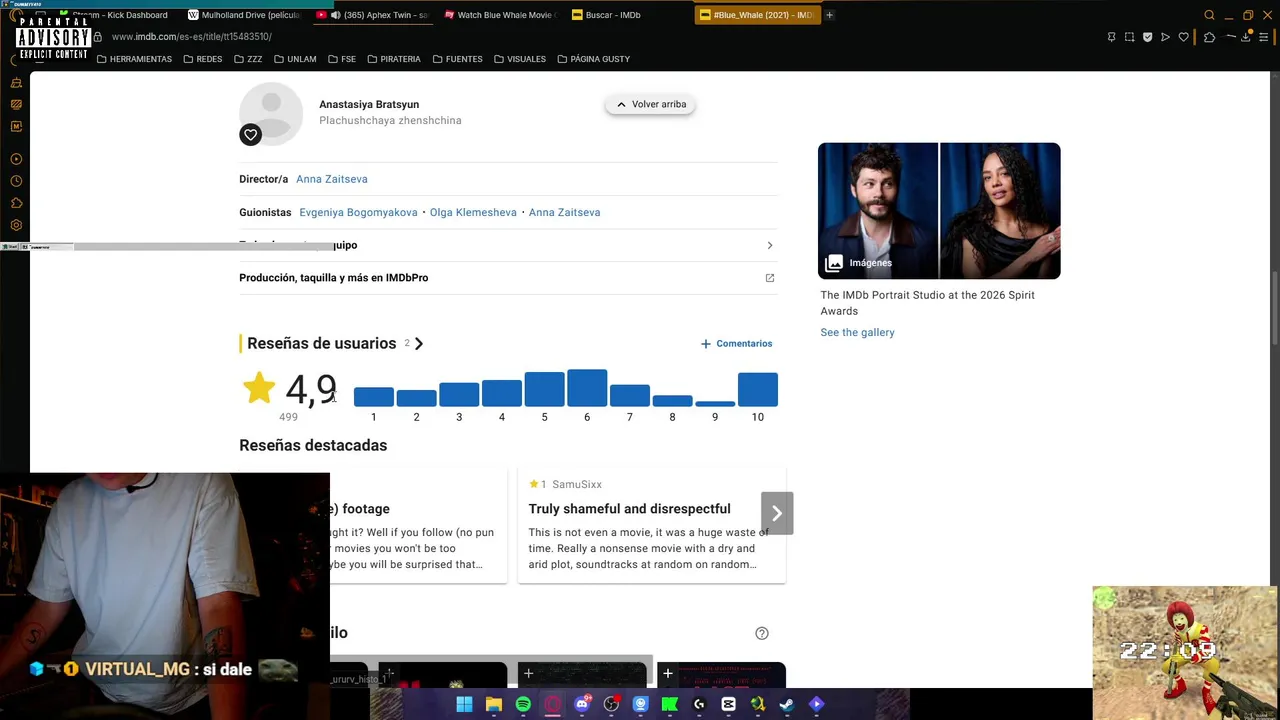The image size is (1280, 720).
Task: Add Anastasiya Bratsyun to favorites with heart icon
Action: tap(251, 135)
